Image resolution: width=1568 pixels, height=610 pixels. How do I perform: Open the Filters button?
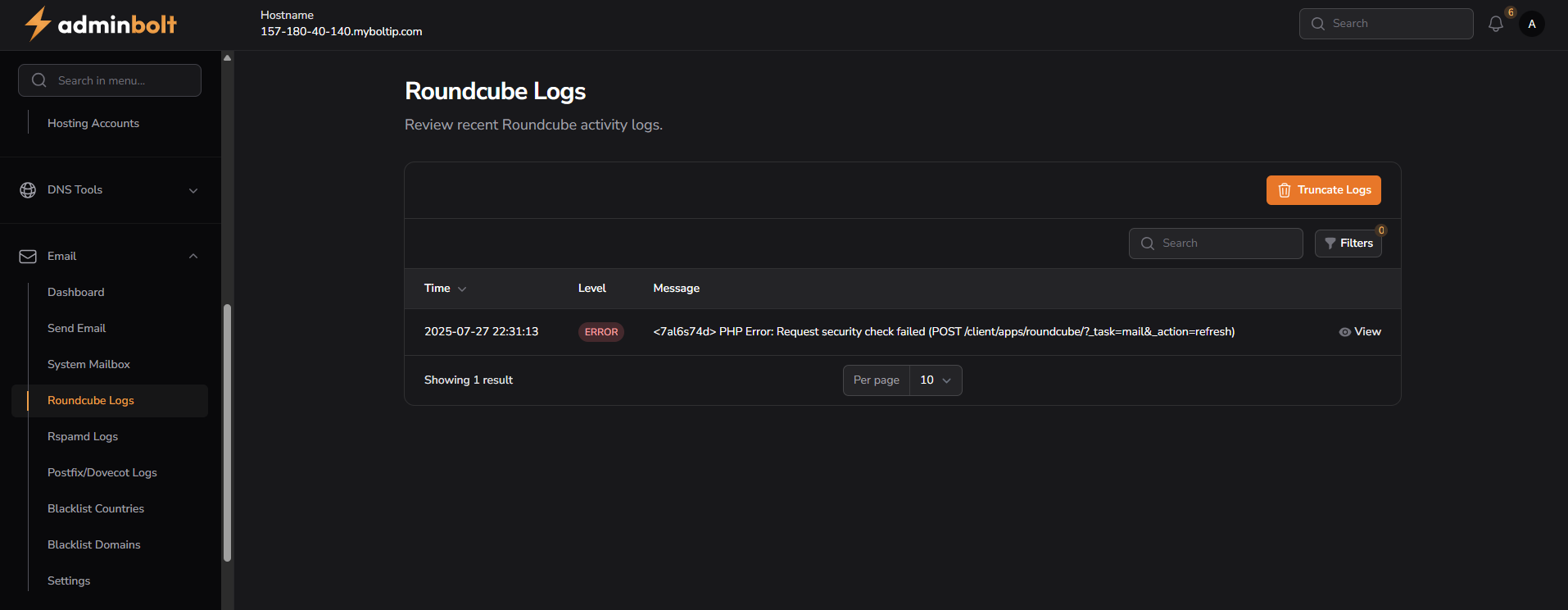pos(1348,244)
